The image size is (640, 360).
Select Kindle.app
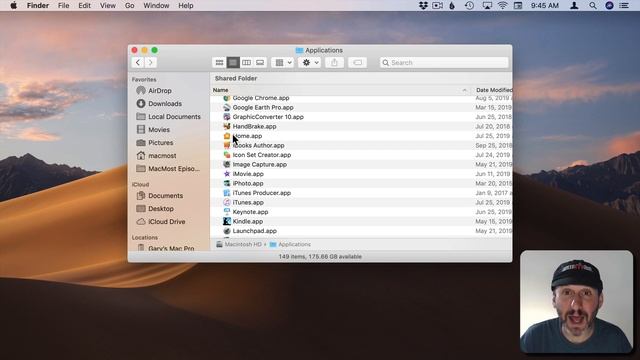coord(248,222)
